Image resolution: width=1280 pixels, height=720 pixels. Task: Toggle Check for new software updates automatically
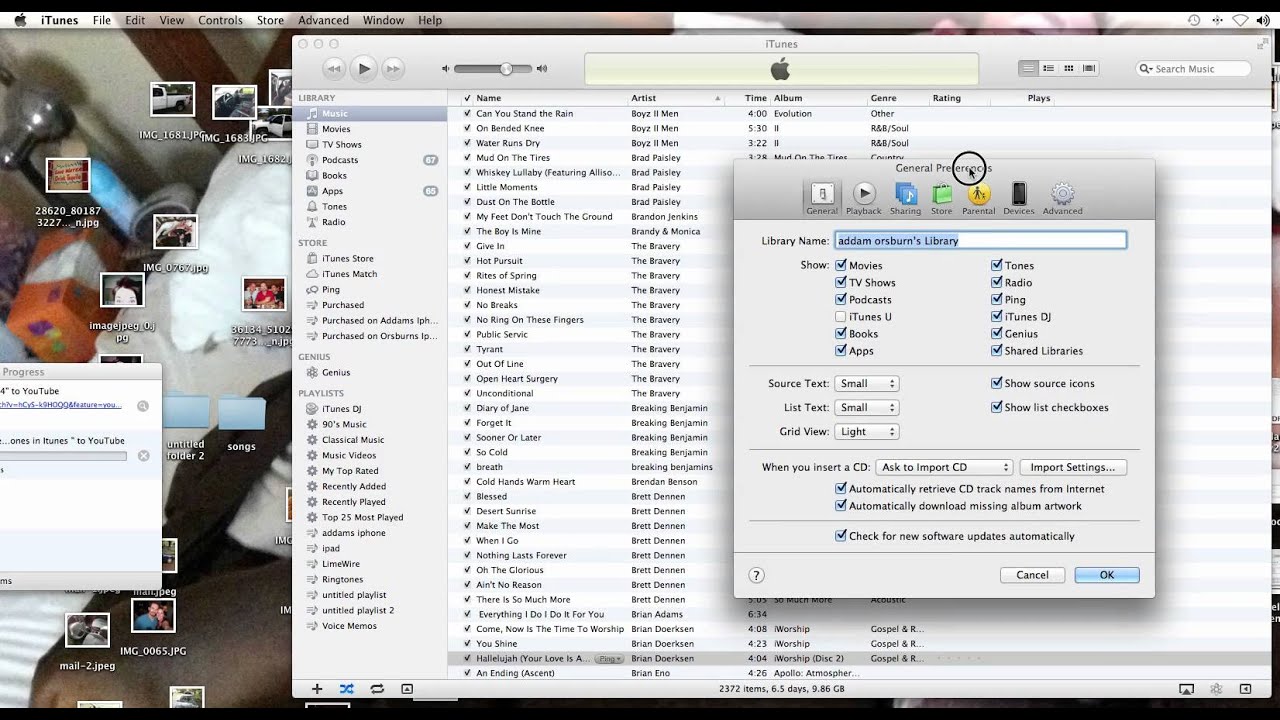coord(841,536)
